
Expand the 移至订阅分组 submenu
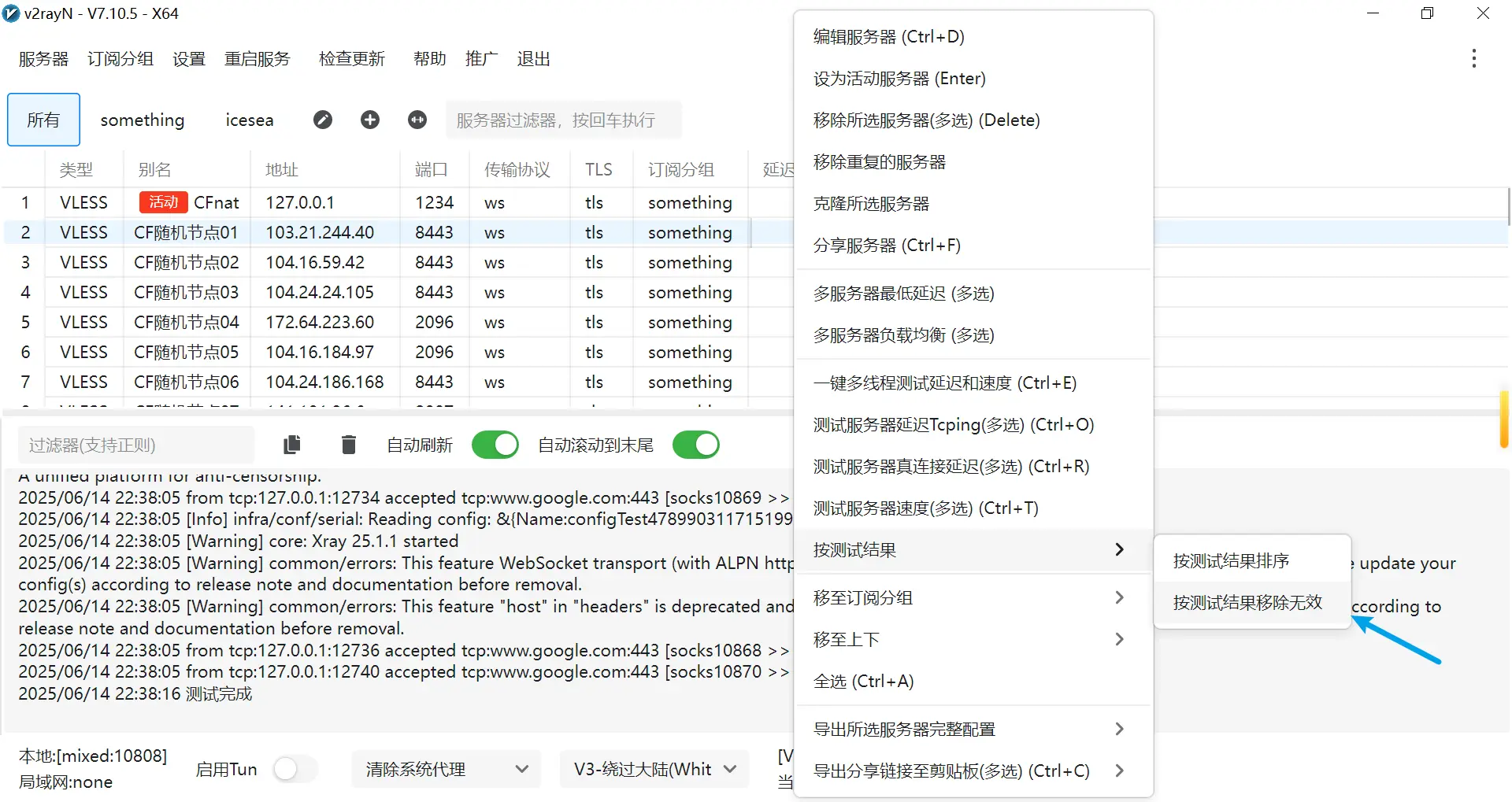click(973, 597)
